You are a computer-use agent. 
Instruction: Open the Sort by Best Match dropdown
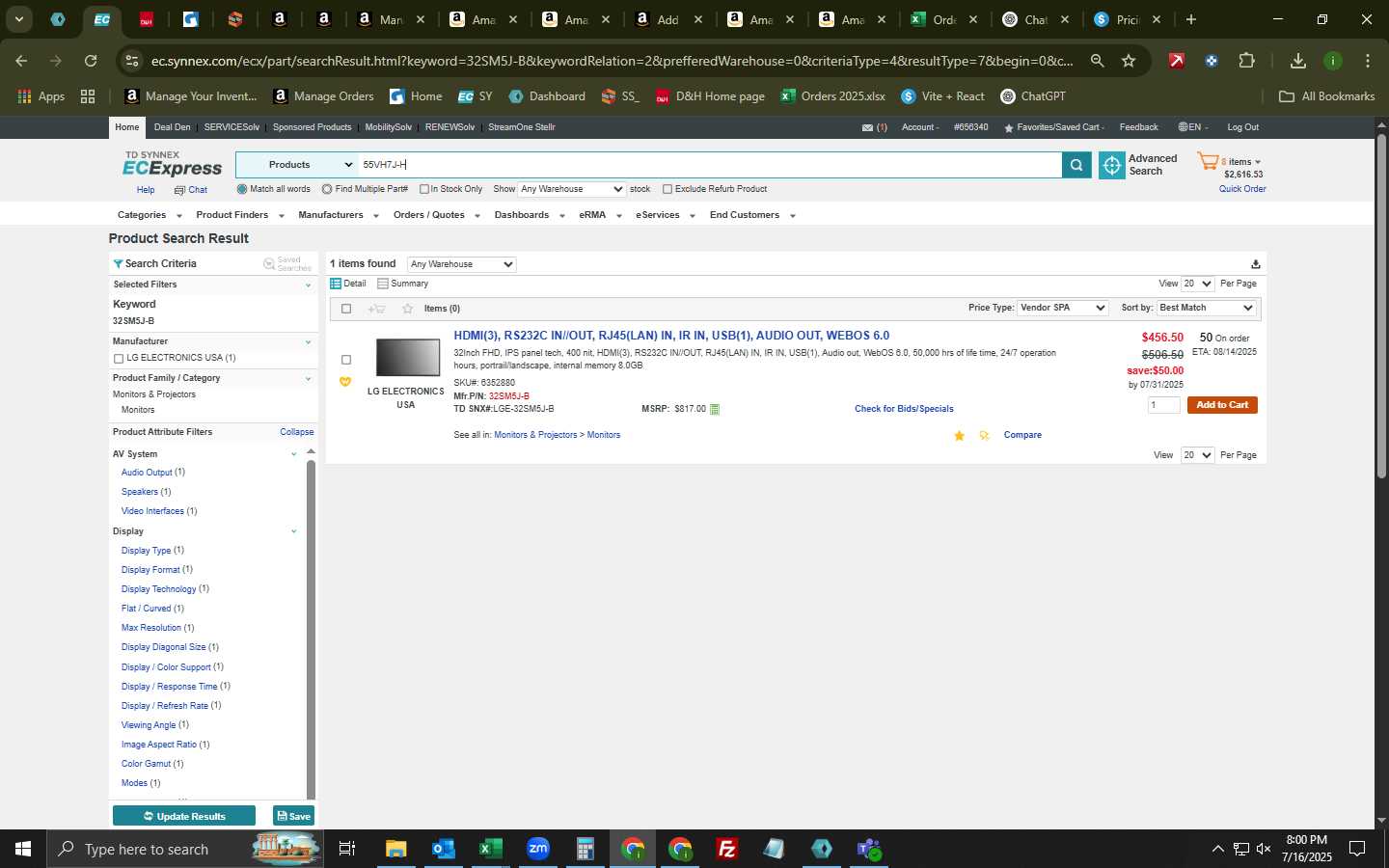point(1206,308)
